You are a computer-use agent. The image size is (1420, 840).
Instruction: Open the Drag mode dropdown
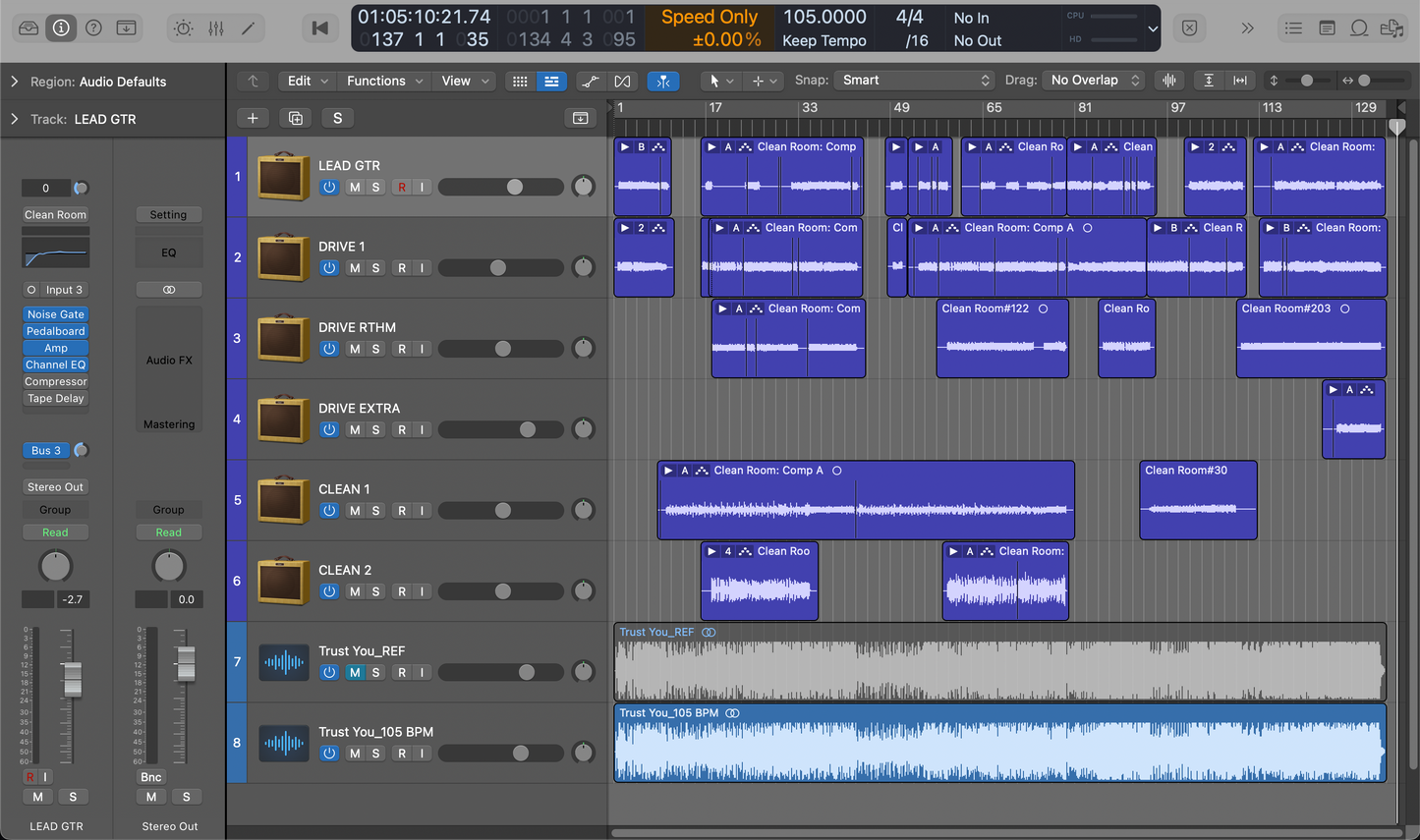(1095, 81)
